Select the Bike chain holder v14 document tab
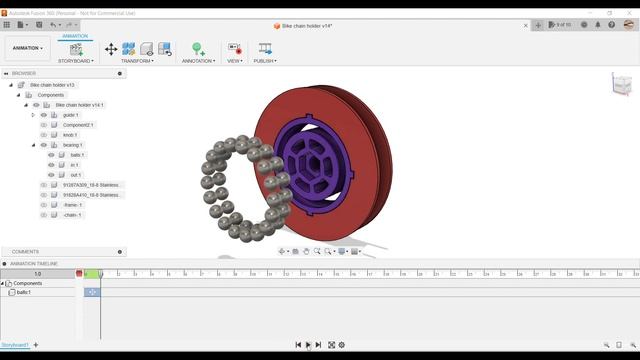This screenshot has height=360, width=640. click(x=303, y=26)
